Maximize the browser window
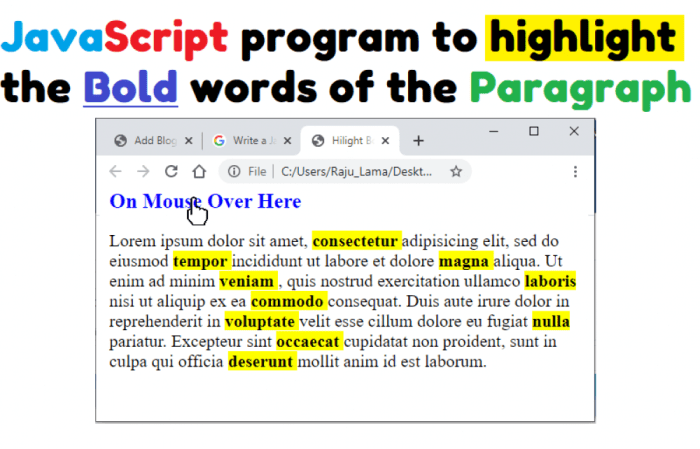The width and height of the screenshot is (700, 449). click(534, 131)
